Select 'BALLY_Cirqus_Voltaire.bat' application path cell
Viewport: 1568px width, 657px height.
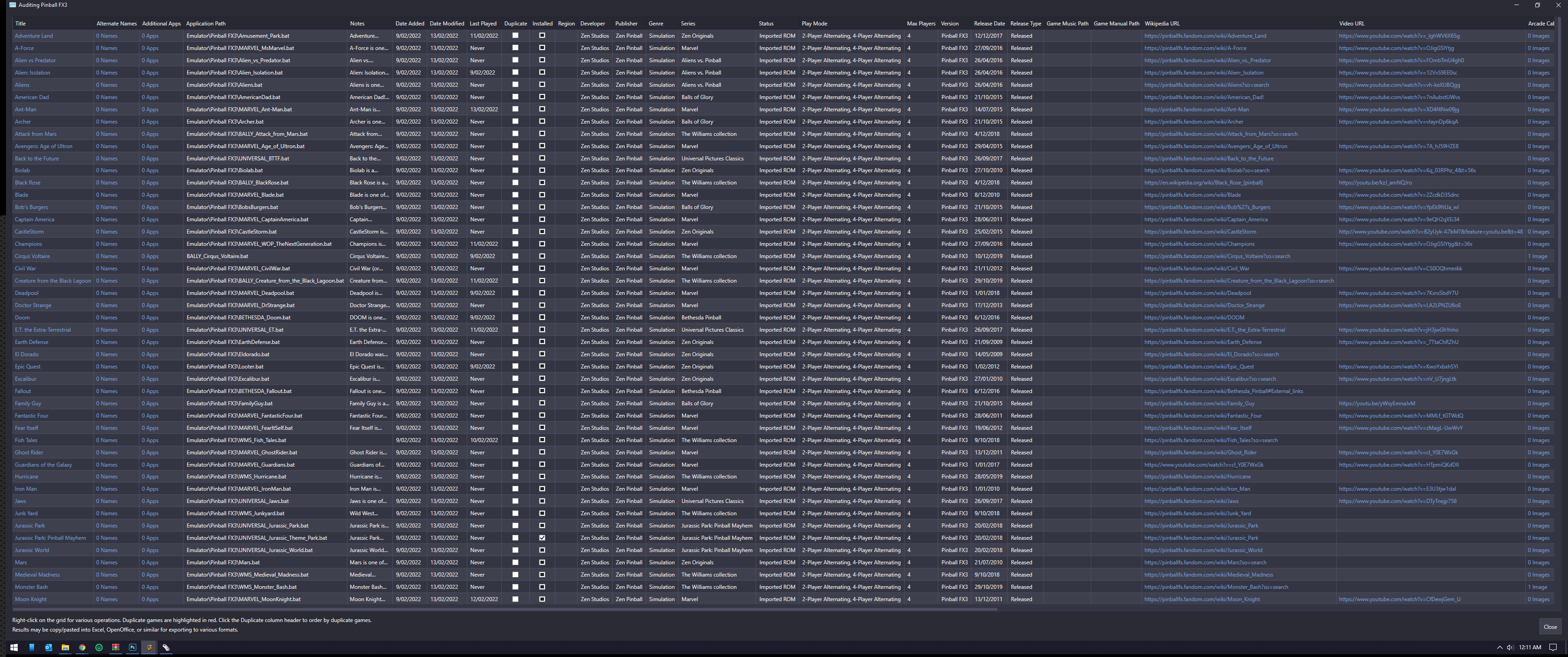point(265,256)
